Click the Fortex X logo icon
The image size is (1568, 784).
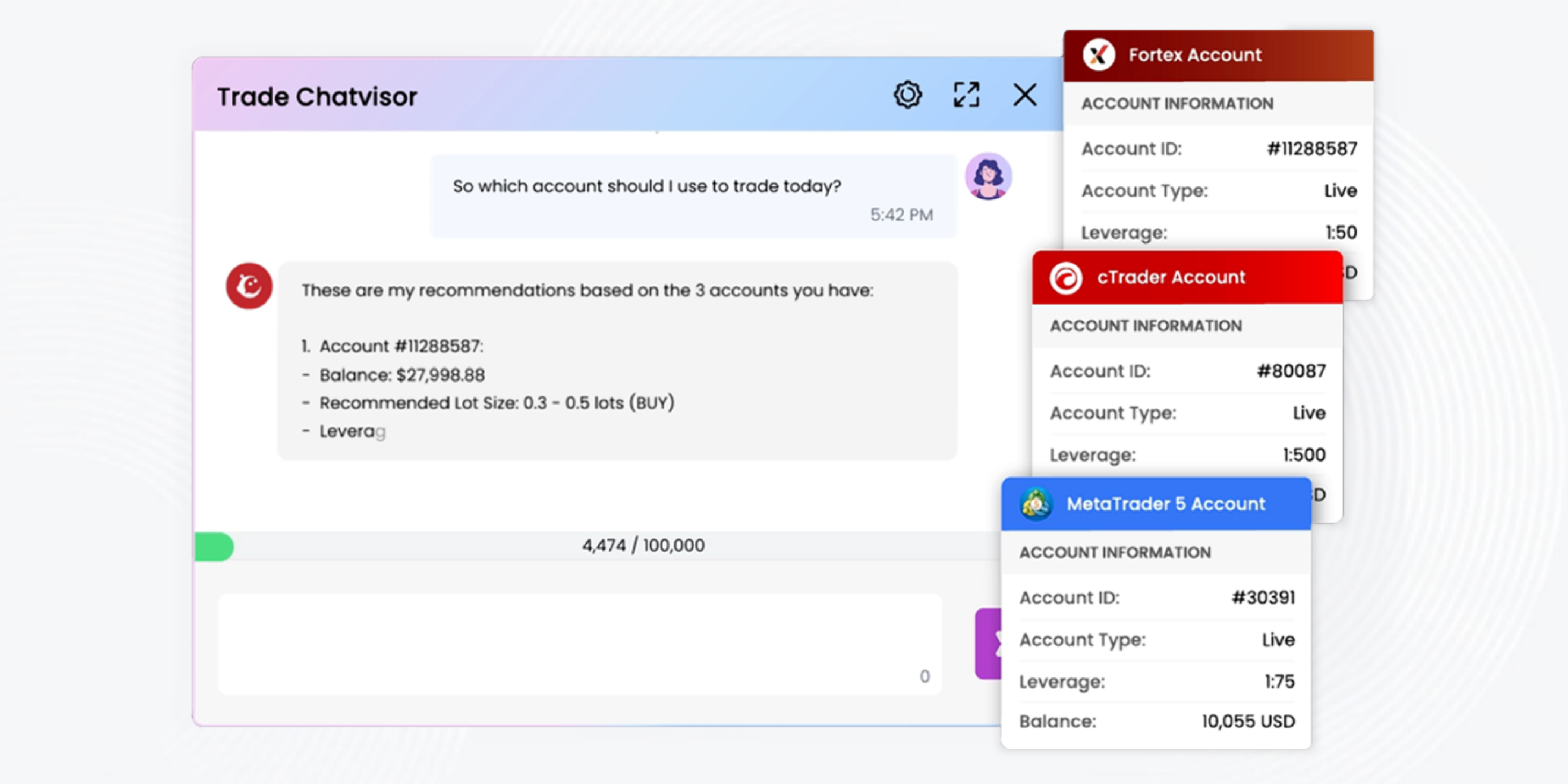tap(1098, 55)
